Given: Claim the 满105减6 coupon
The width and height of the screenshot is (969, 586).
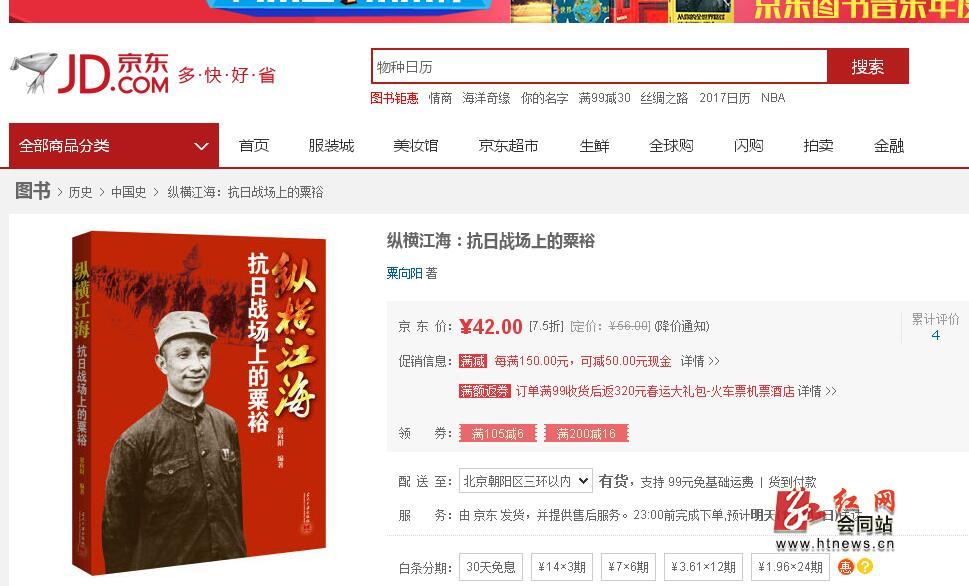Looking at the screenshot, I should coord(497,433).
